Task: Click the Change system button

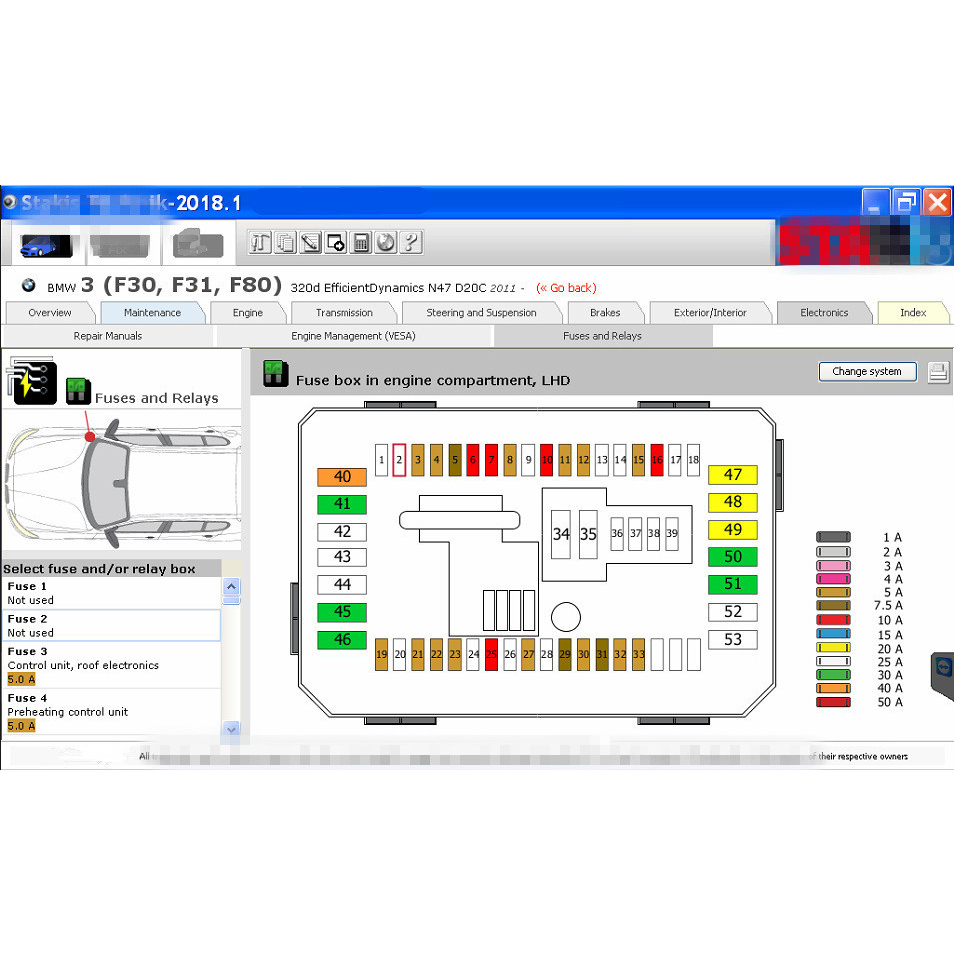Action: tap(867, 372)
